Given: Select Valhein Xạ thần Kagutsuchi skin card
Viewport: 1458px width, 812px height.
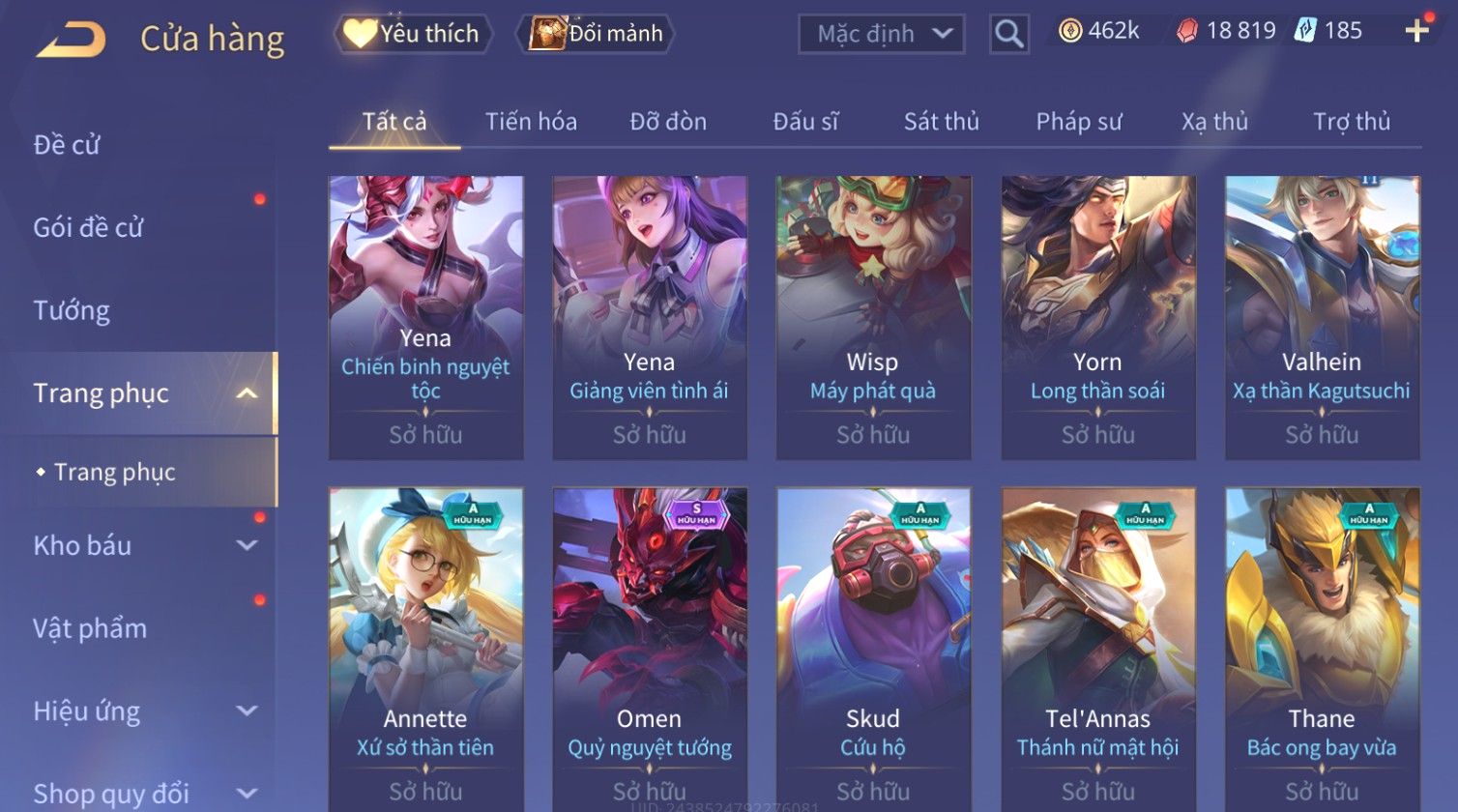Looking at the screenshot, I should click(x=1322, y=318).
